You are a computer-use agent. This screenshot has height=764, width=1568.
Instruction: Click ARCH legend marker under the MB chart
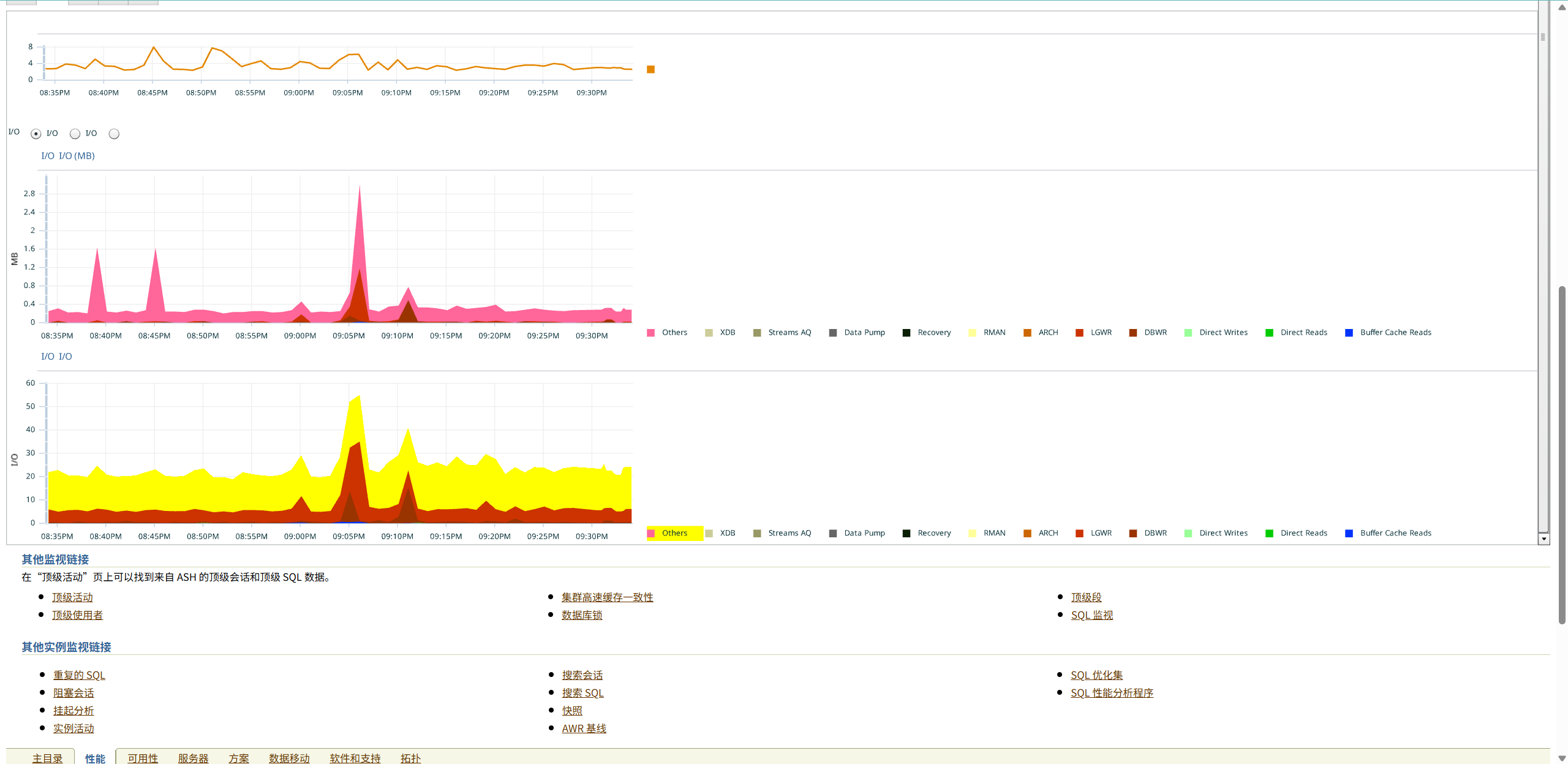(1027, 333)
